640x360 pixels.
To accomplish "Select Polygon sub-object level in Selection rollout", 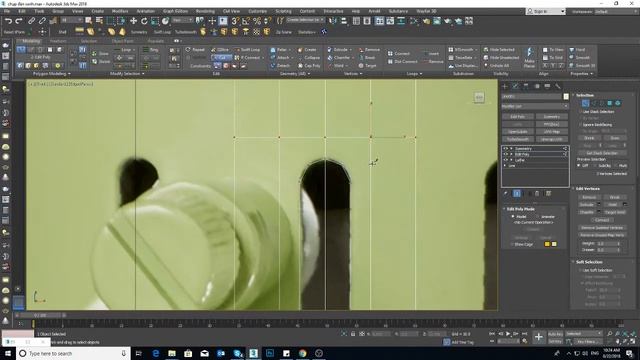I will point(610,103).
